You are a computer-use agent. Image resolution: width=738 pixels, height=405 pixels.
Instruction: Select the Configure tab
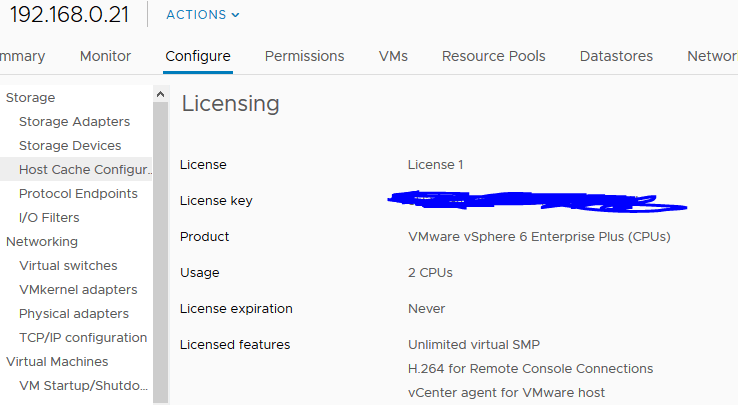[x=198, y=56]
